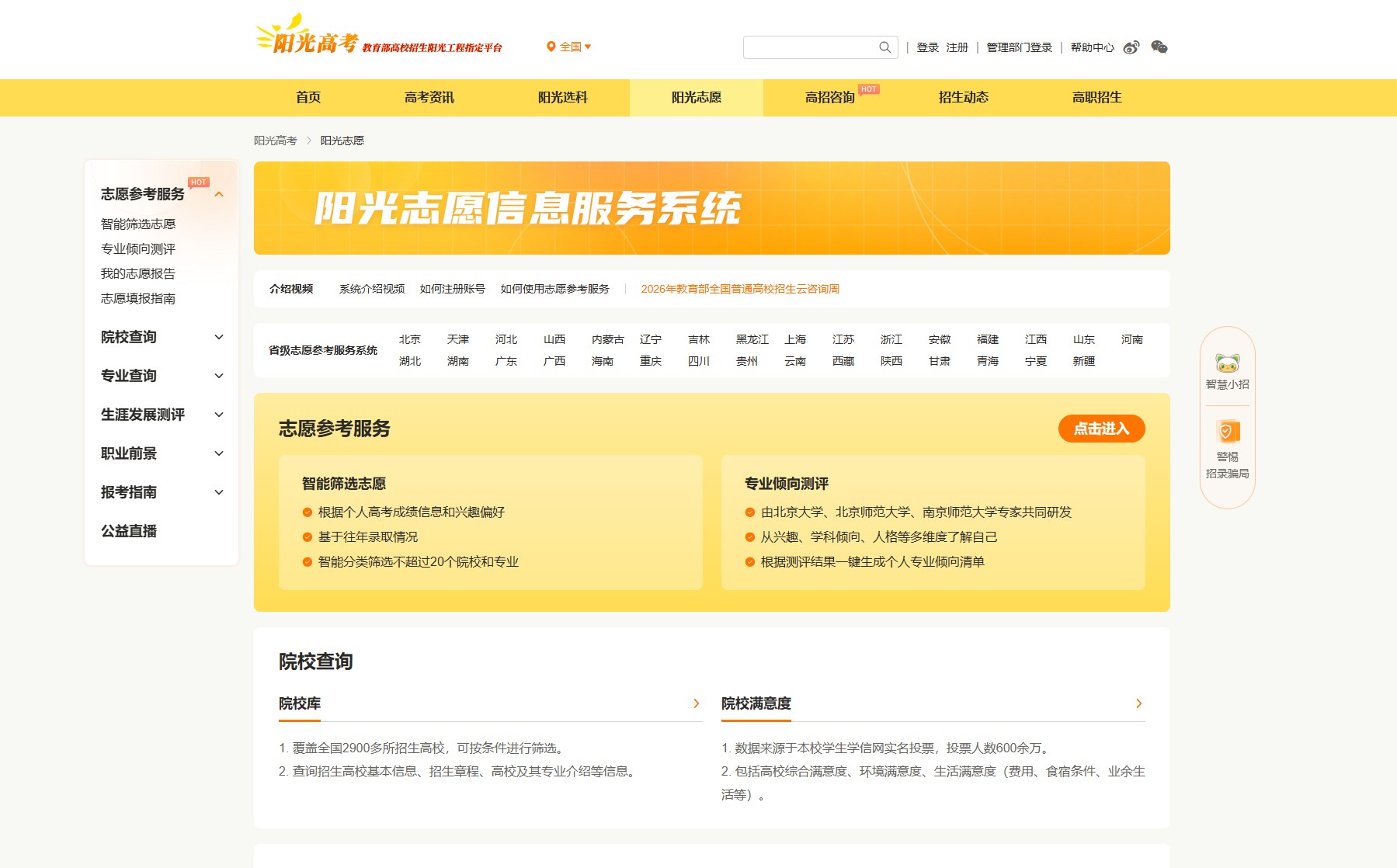Select 北京 province system
1397x868 pixels.
coord(410,339)
